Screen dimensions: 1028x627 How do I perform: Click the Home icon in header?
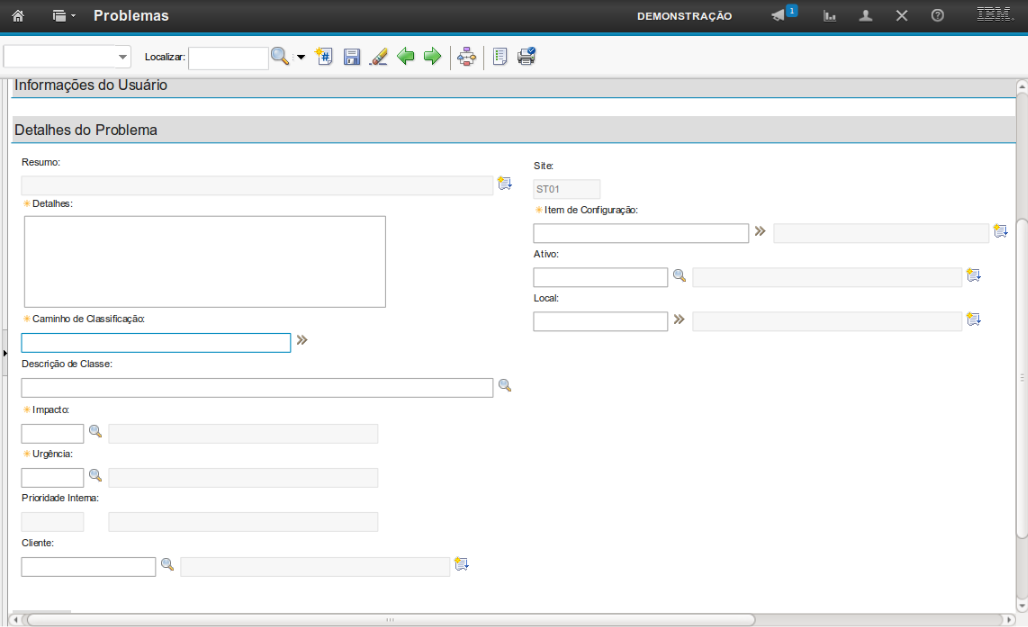tap(18, 16)
